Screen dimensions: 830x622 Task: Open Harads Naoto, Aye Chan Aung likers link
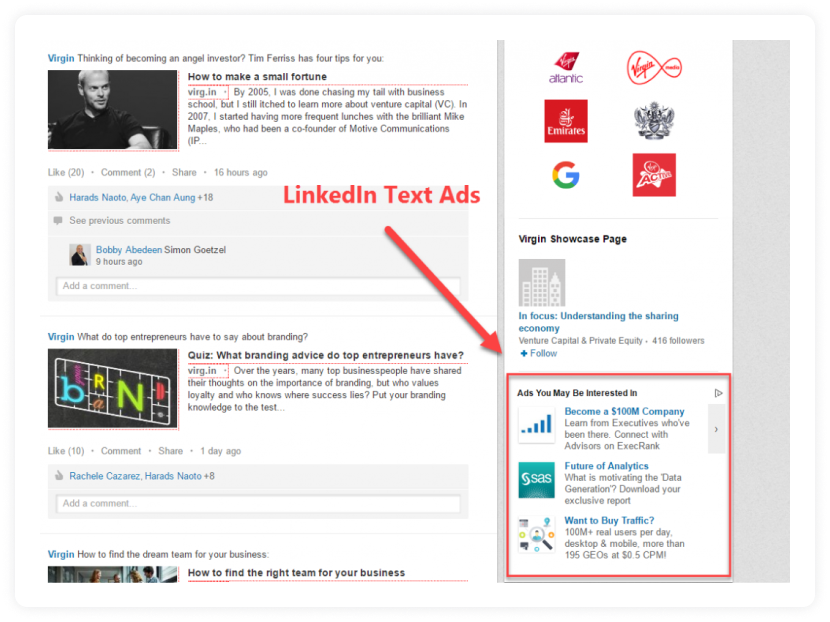[132, 197]
